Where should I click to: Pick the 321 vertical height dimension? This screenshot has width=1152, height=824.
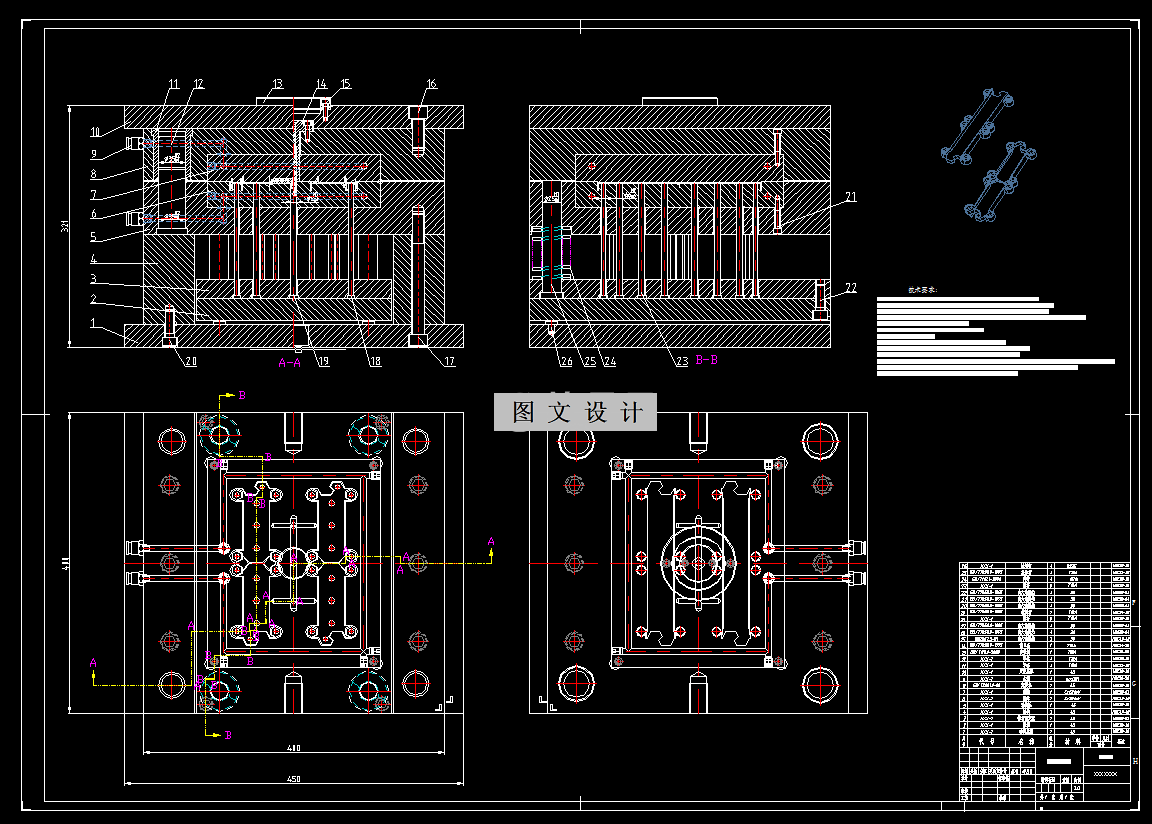pyautogui.click(x=65, y=226)
